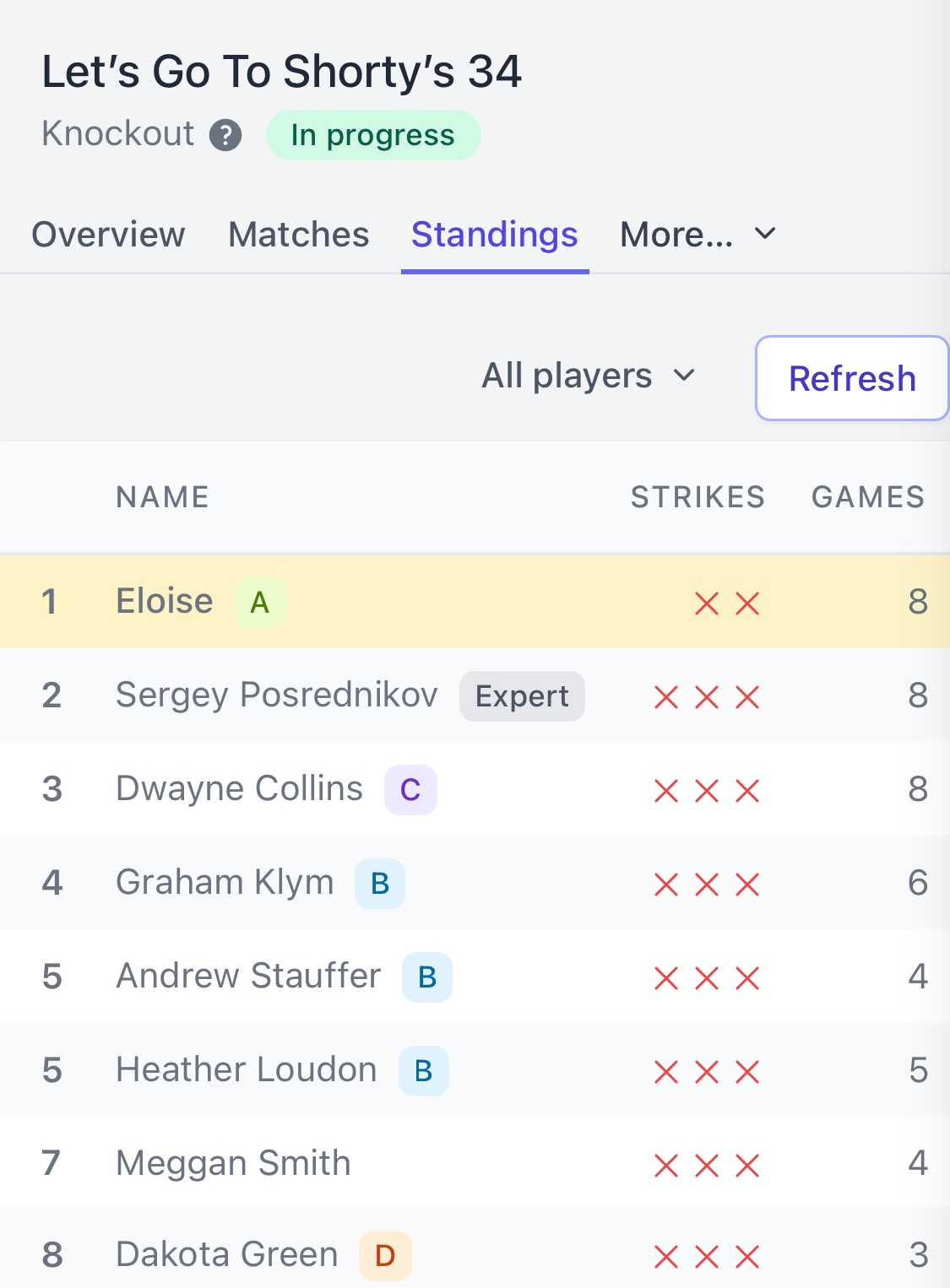Click the In progress status badge
The width and height of the screenshot is (950, 1288).
click(372, 135)
